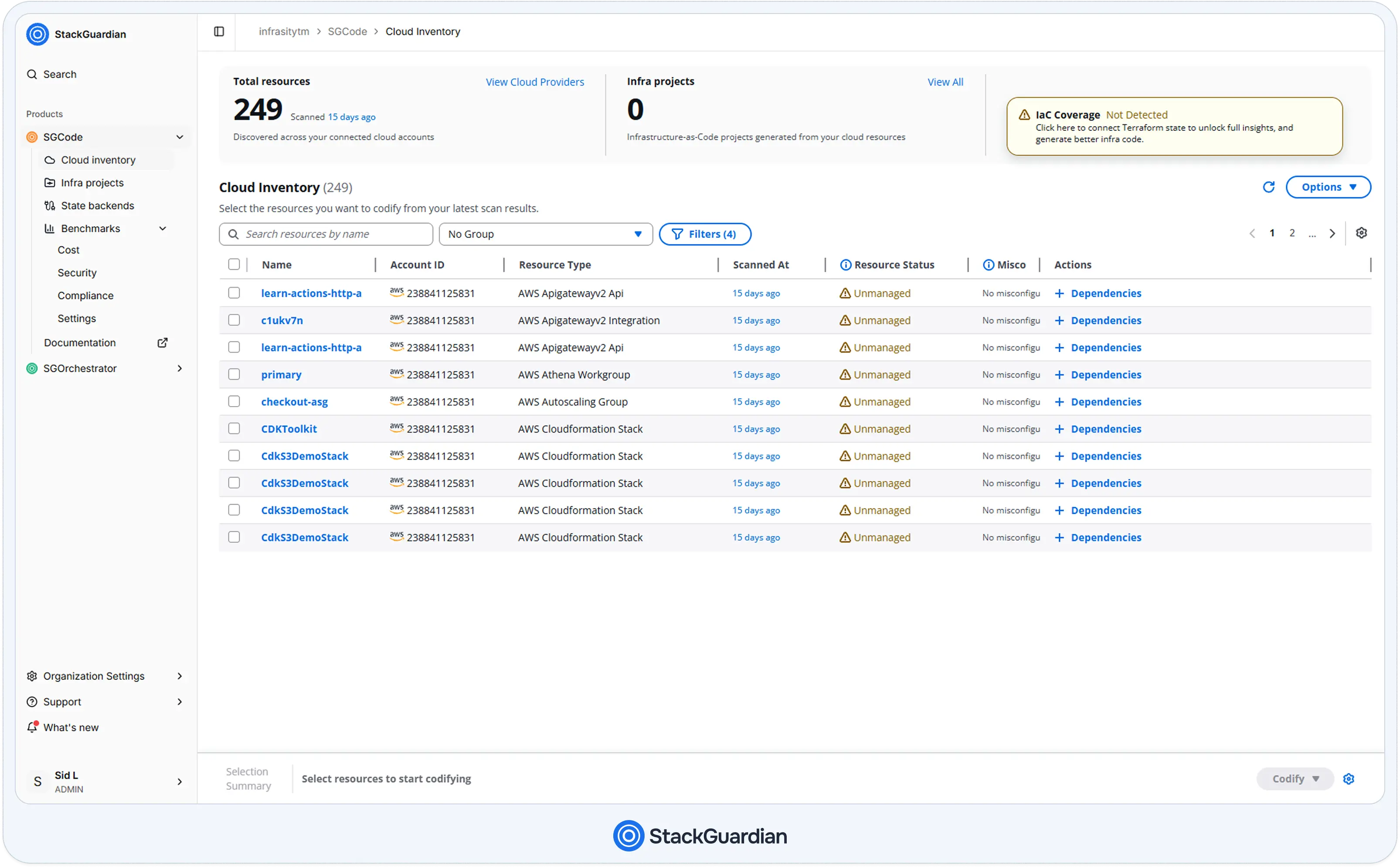Image resolution: width=1400 pixels, height=868 pixels.
Task: Open the primary Athena Workgroup resource link
Action: tap(281, 375)
